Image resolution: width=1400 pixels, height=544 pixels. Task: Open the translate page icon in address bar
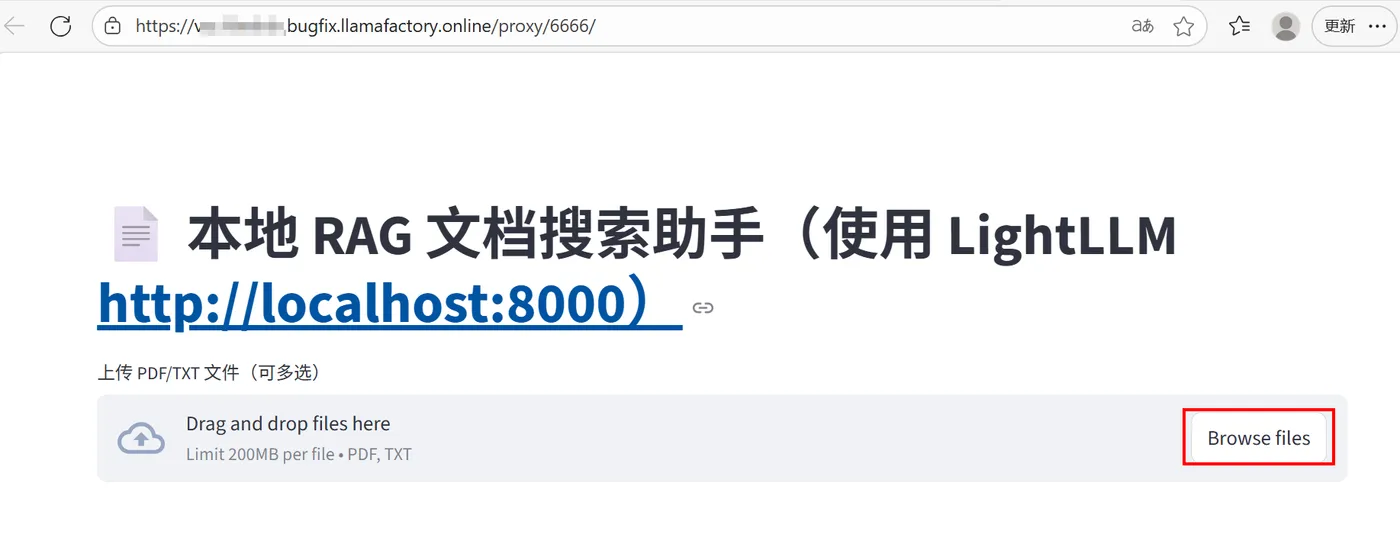click(x=1142, y=26)
